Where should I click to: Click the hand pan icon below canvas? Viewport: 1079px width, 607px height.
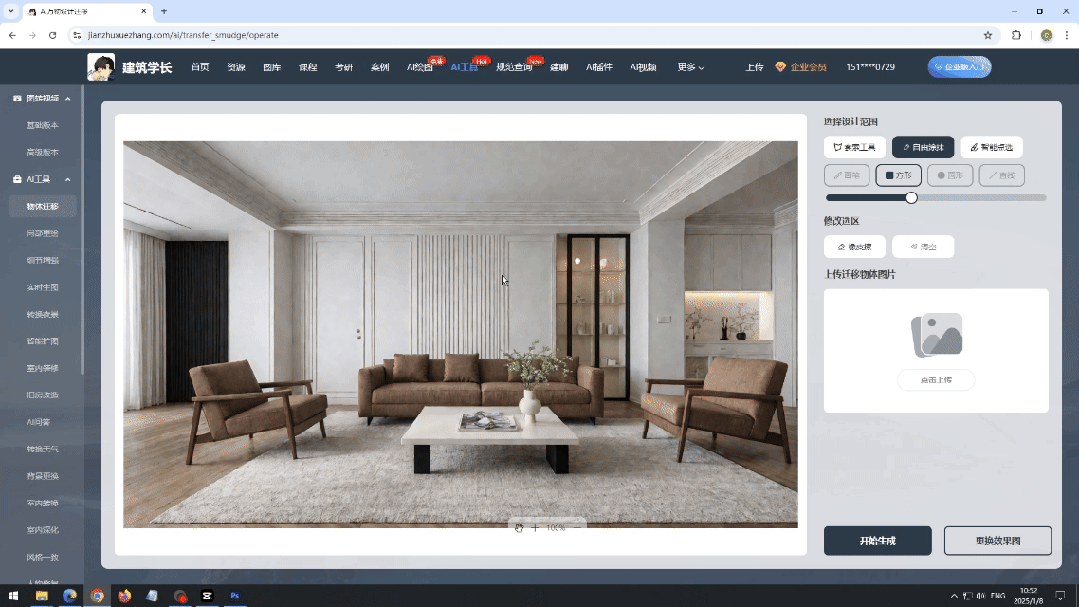pyautogui.click(x=519, y=528)
